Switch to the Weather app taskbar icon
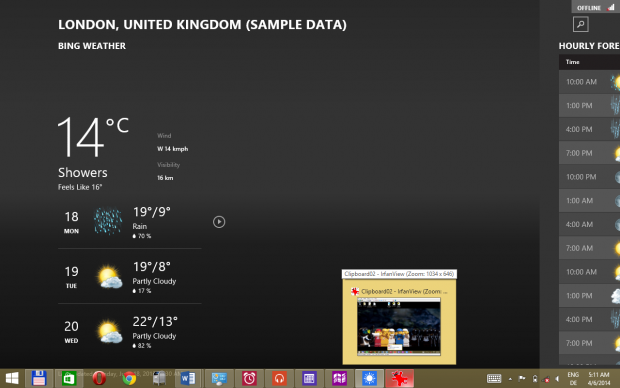This screenshot has width=620, height=388. pos(369,379)
